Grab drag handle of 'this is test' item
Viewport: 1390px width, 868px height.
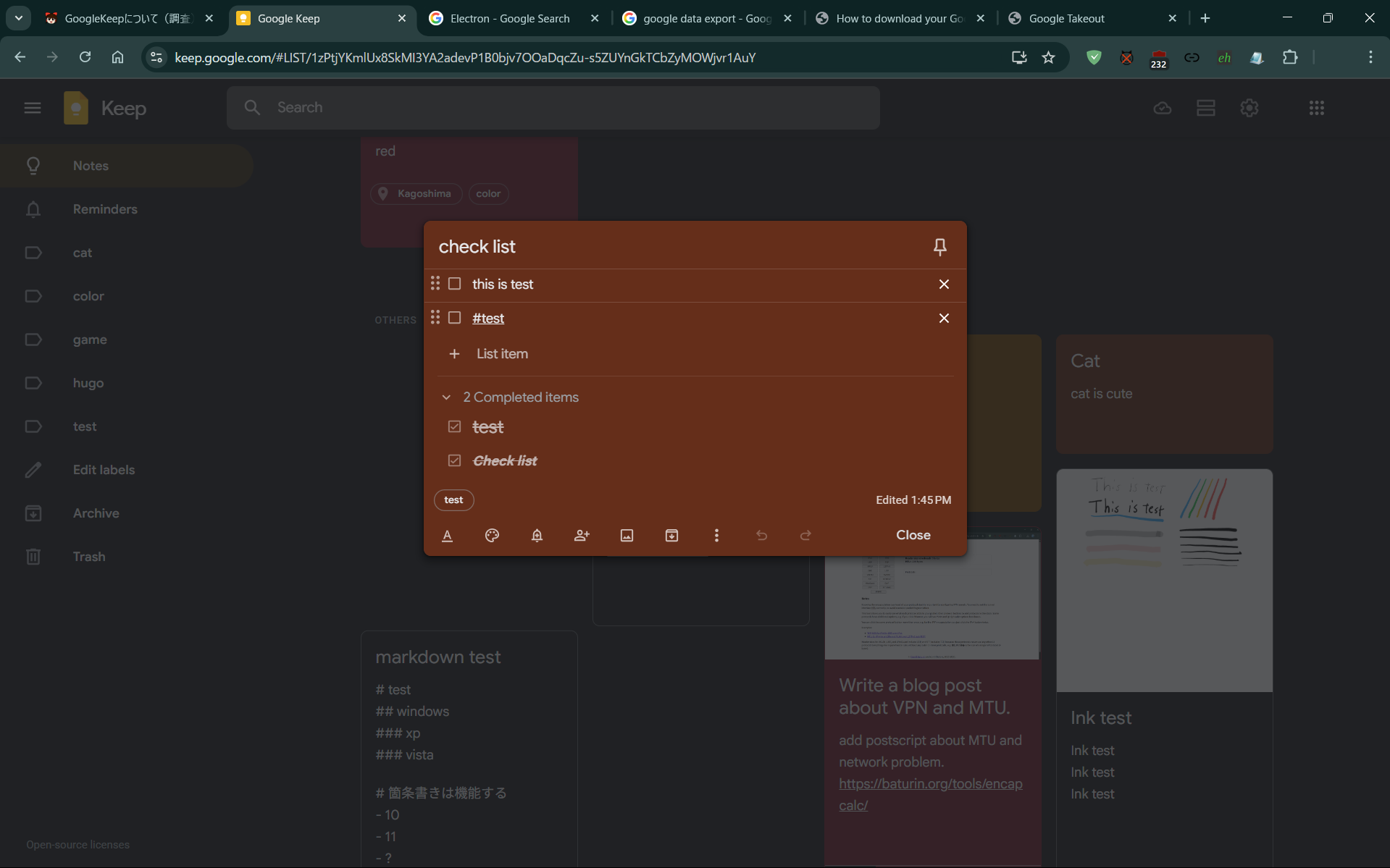click(x=435, y=283)
